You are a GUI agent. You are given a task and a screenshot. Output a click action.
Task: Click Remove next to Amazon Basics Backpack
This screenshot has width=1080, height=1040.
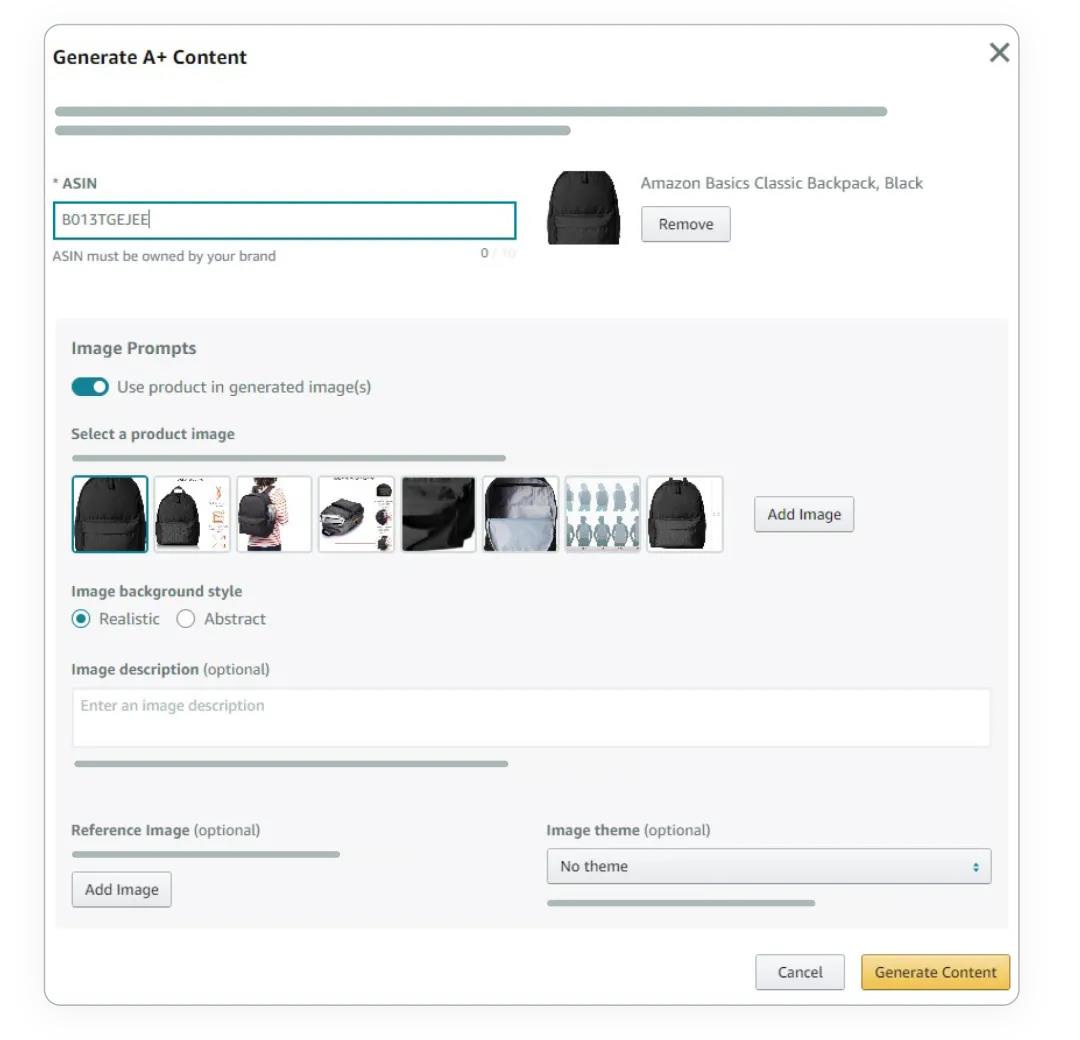coord(685,224)
